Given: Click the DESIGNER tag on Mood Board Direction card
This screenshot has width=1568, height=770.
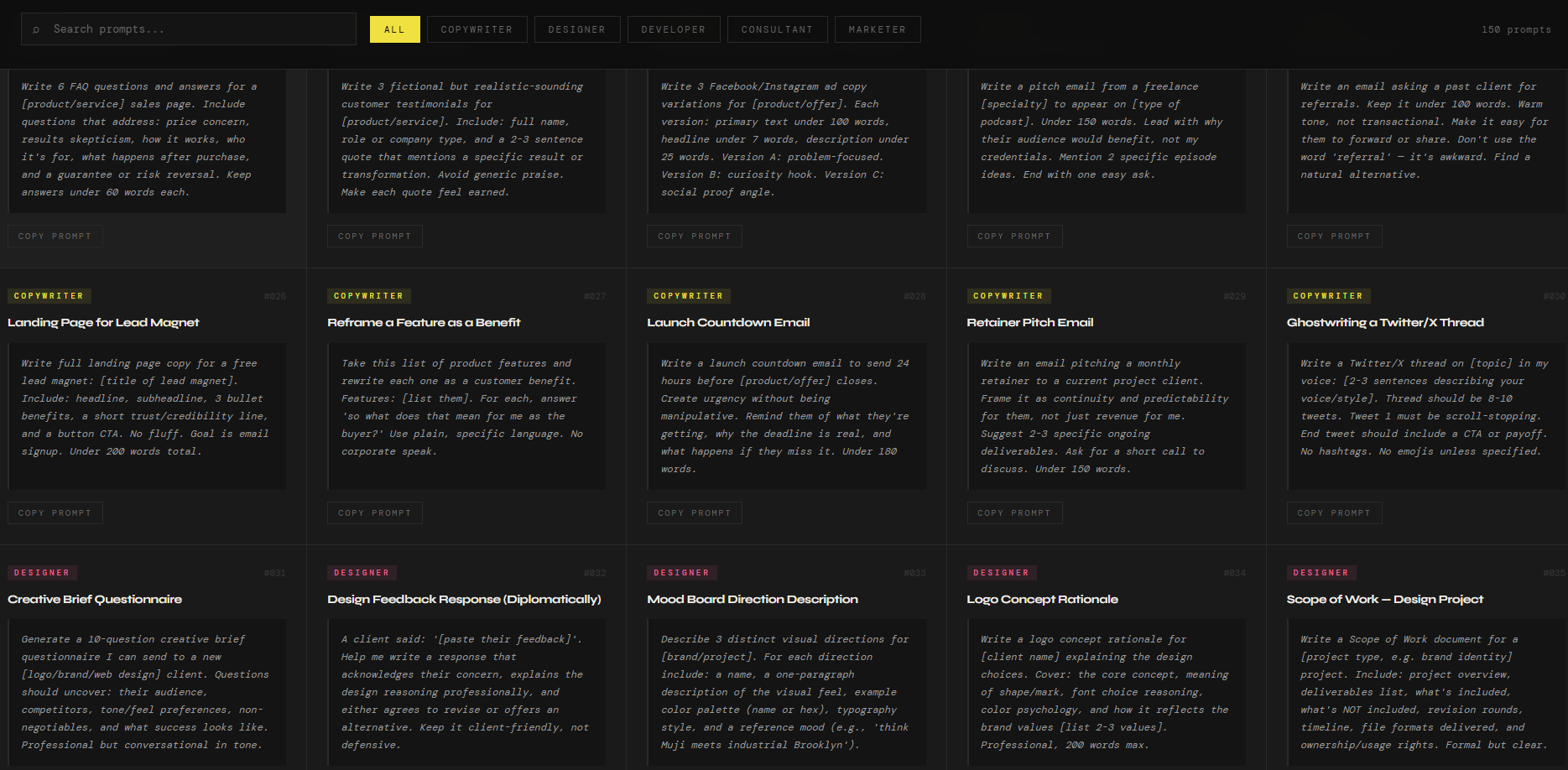Looking at the screenshot, I should (681, 573).
